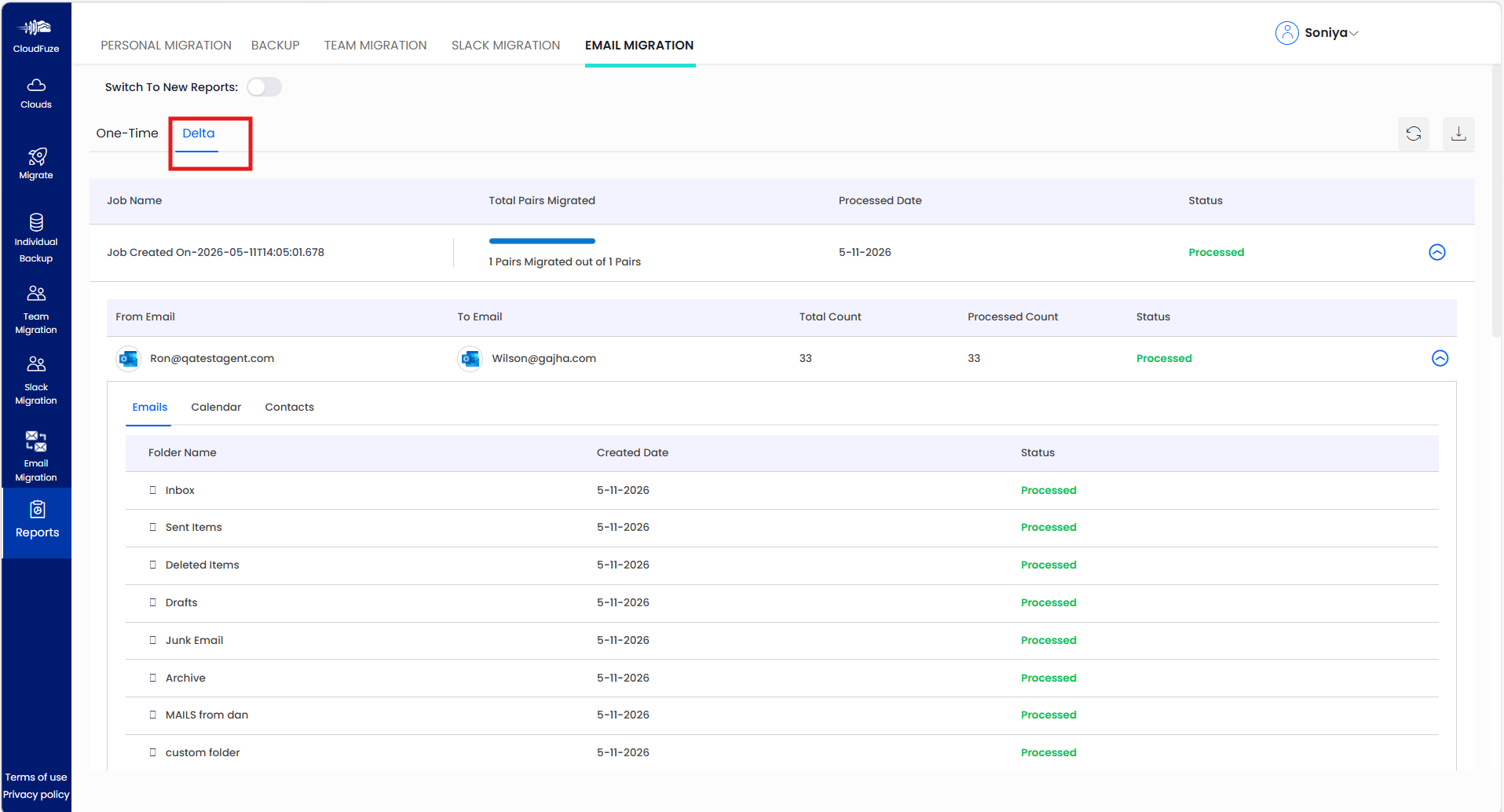Open the Reports sidebar icon

37,510
